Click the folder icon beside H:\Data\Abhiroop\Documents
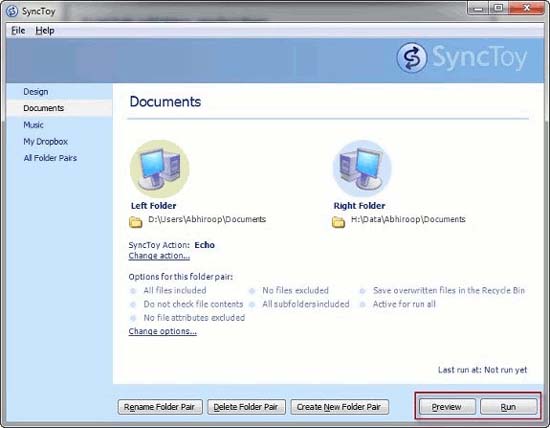 (x=338, y=222)
